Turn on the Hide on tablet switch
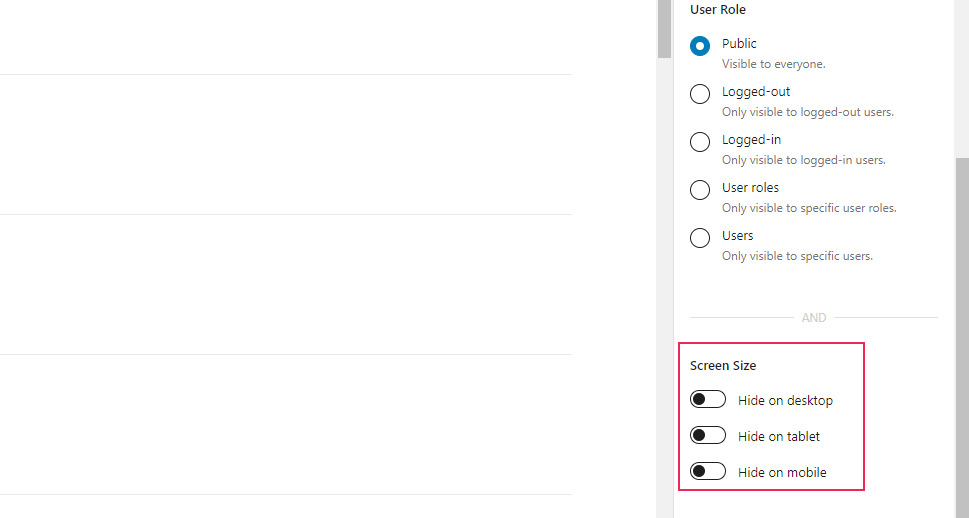969x518 pixels. coord(708,436)
